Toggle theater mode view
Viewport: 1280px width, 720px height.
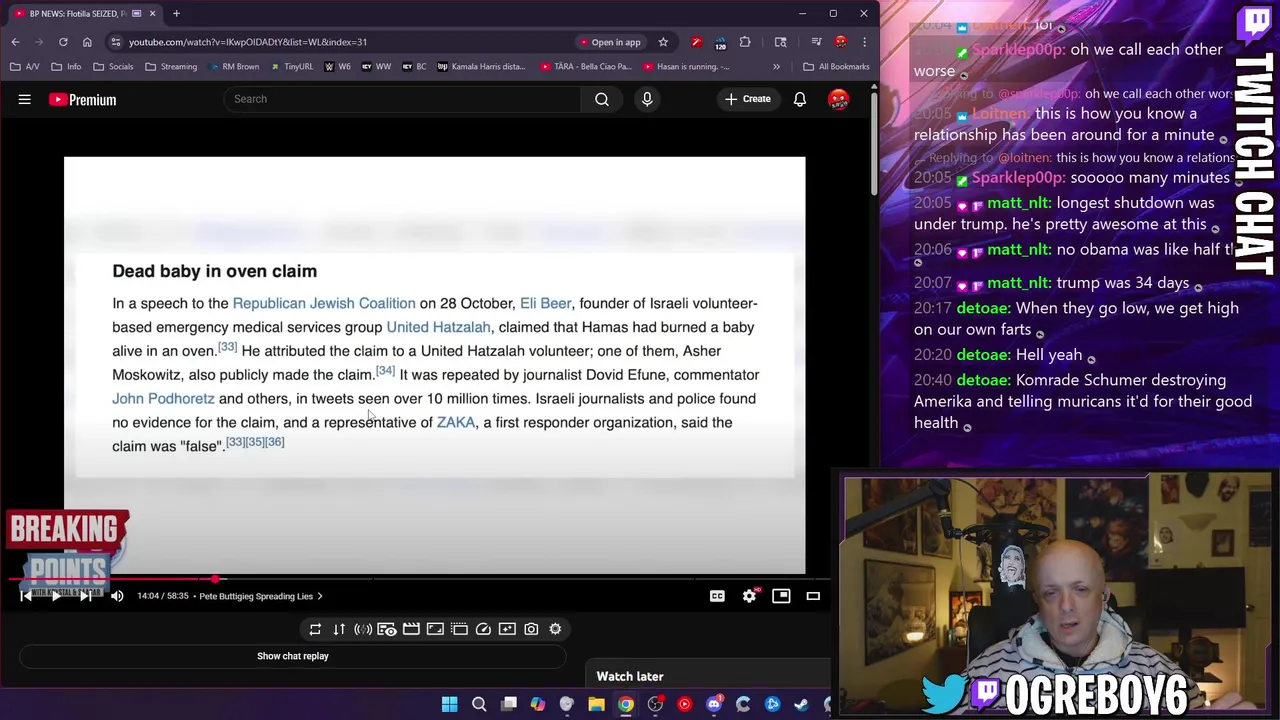(x=813, y=596)
